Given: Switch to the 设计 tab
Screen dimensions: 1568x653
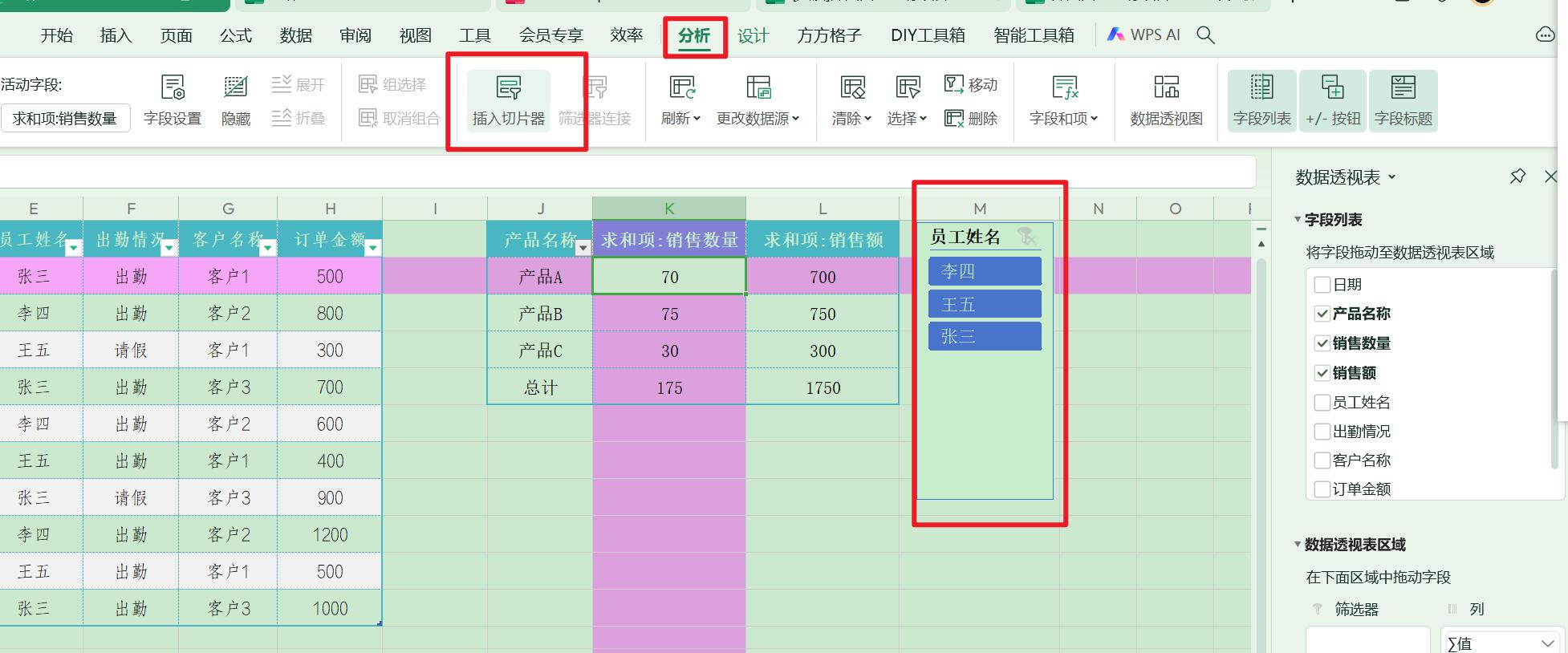Looking at the screenshot, I should (x=753, y=35).
